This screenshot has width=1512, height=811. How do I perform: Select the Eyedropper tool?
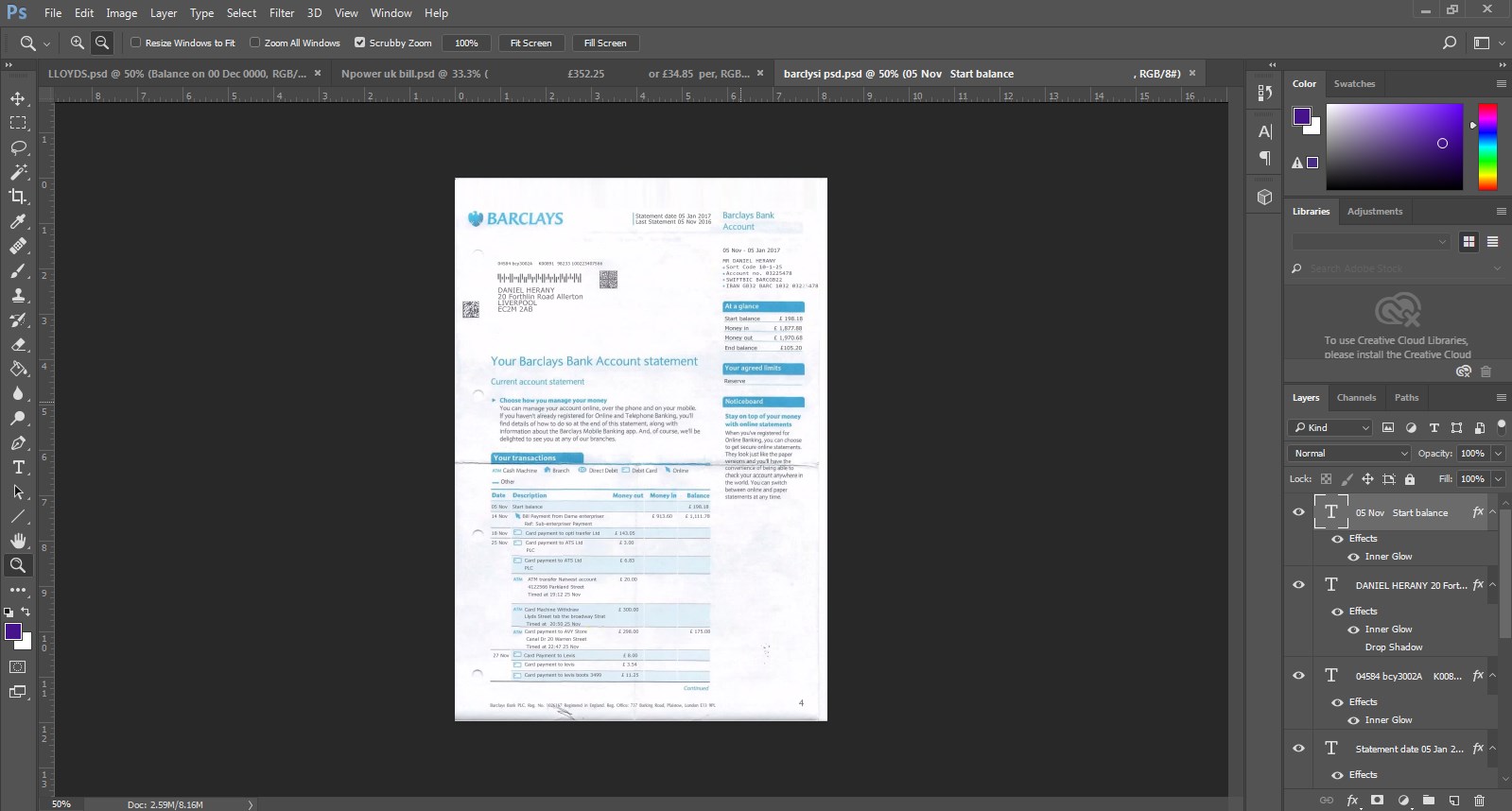pos(18,221)
